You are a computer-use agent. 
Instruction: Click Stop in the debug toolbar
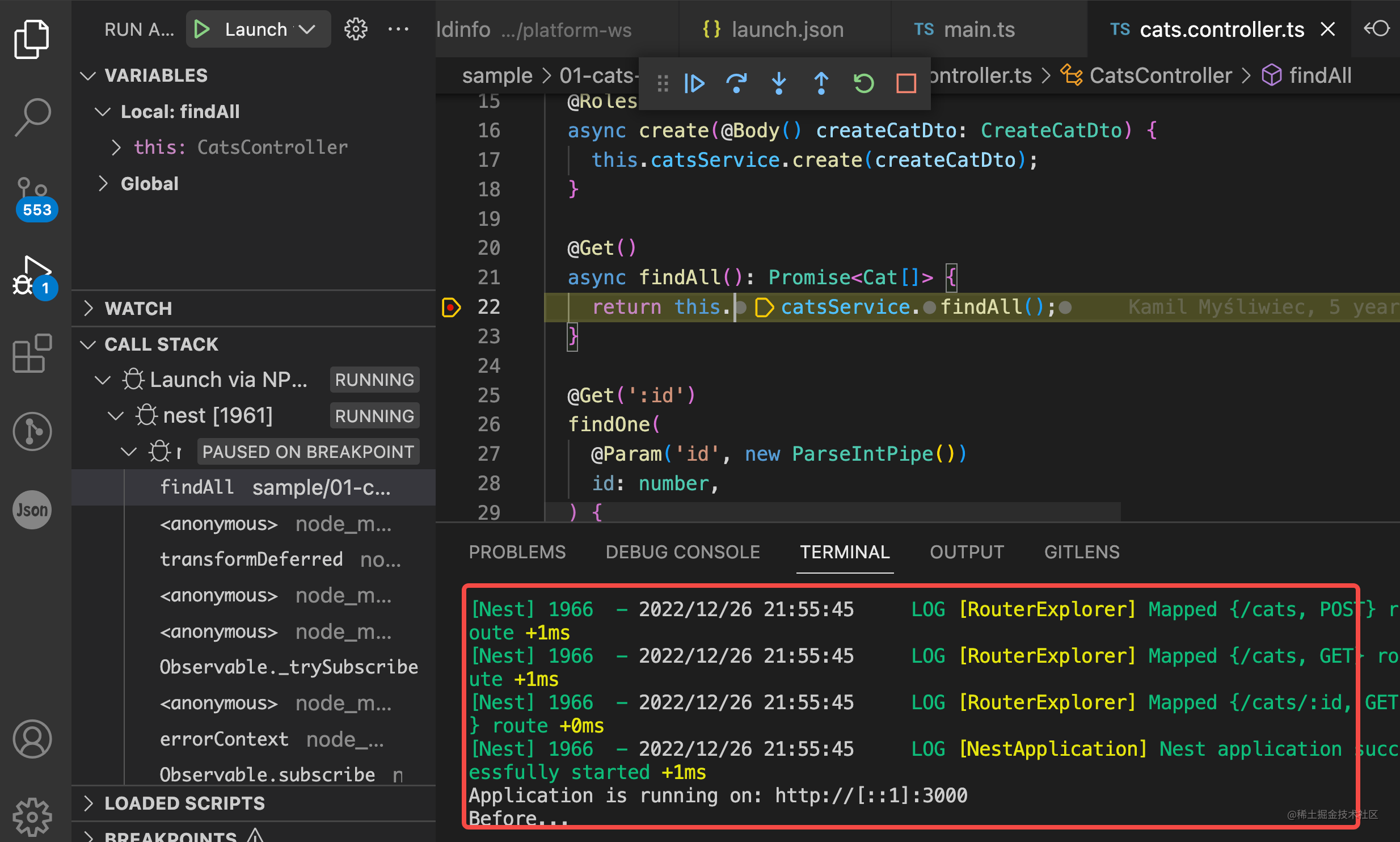906,84
